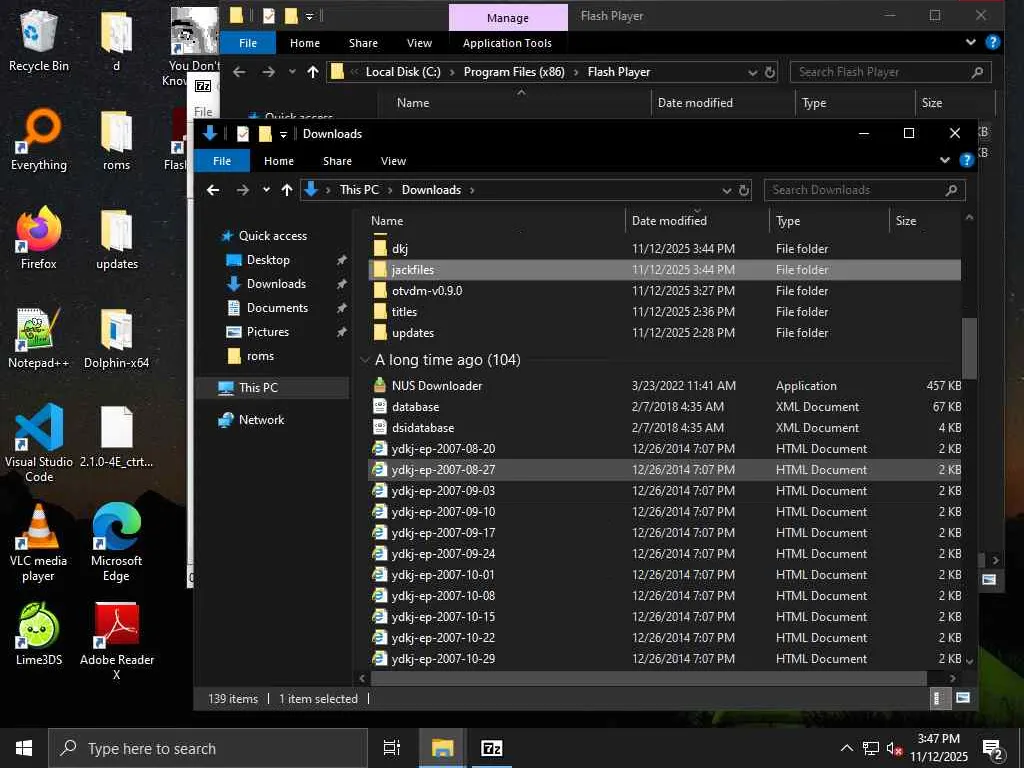Open Home tab in Downloads window
Viewport: 1024px width, 768px height.
tap(279, 161)
